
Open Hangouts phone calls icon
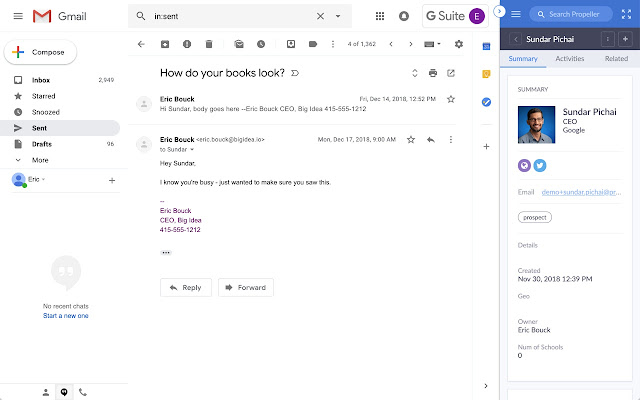point(83,392)
